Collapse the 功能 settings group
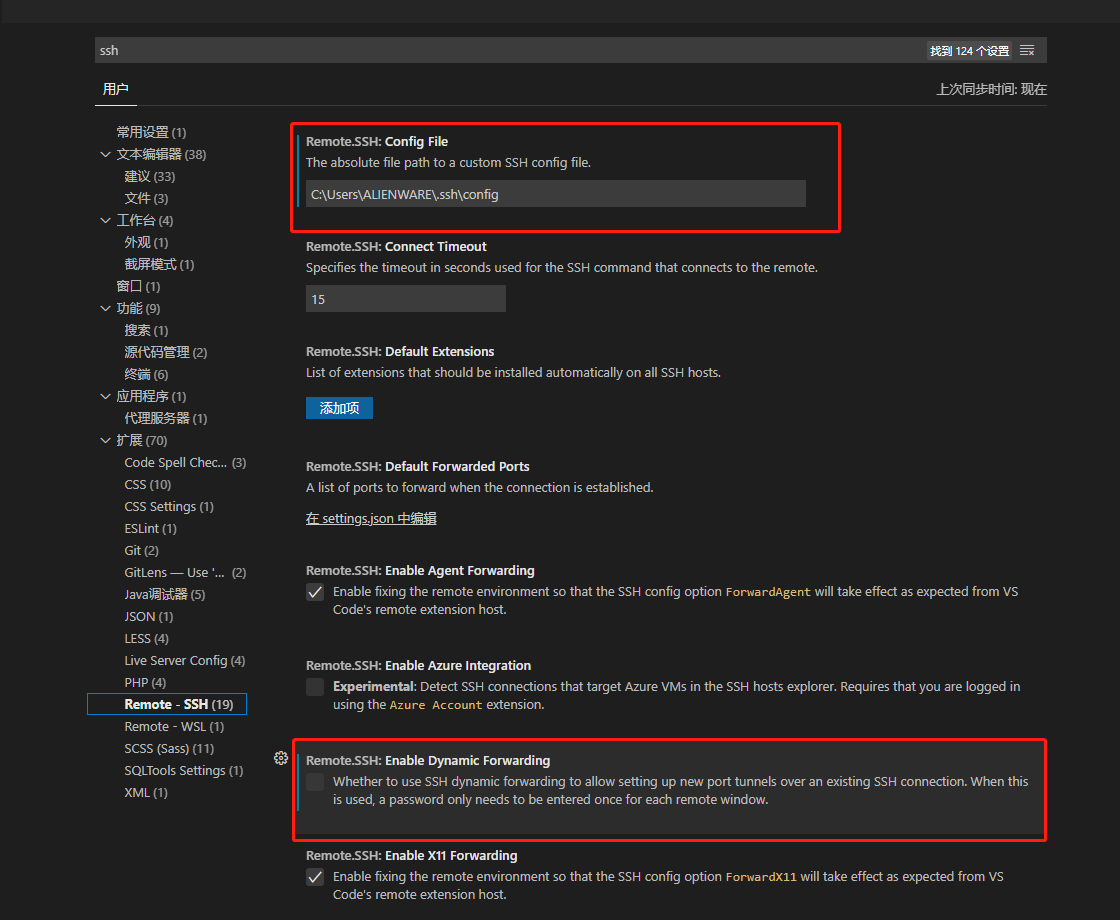Image resolution: width=1120 pixels, height=920 pixels. tap(106, 308)
